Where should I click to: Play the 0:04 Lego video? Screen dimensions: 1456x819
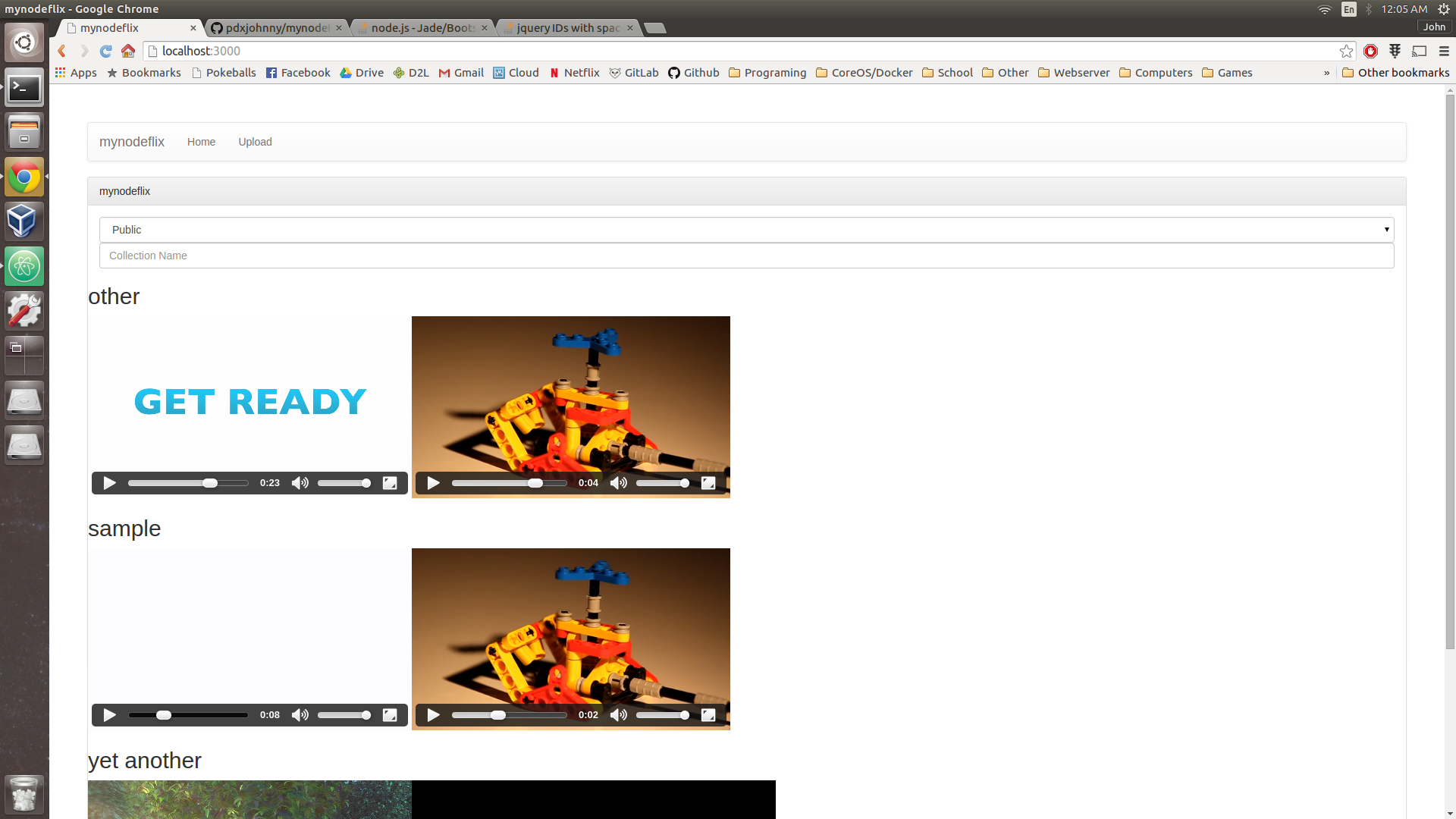(433, 483)
